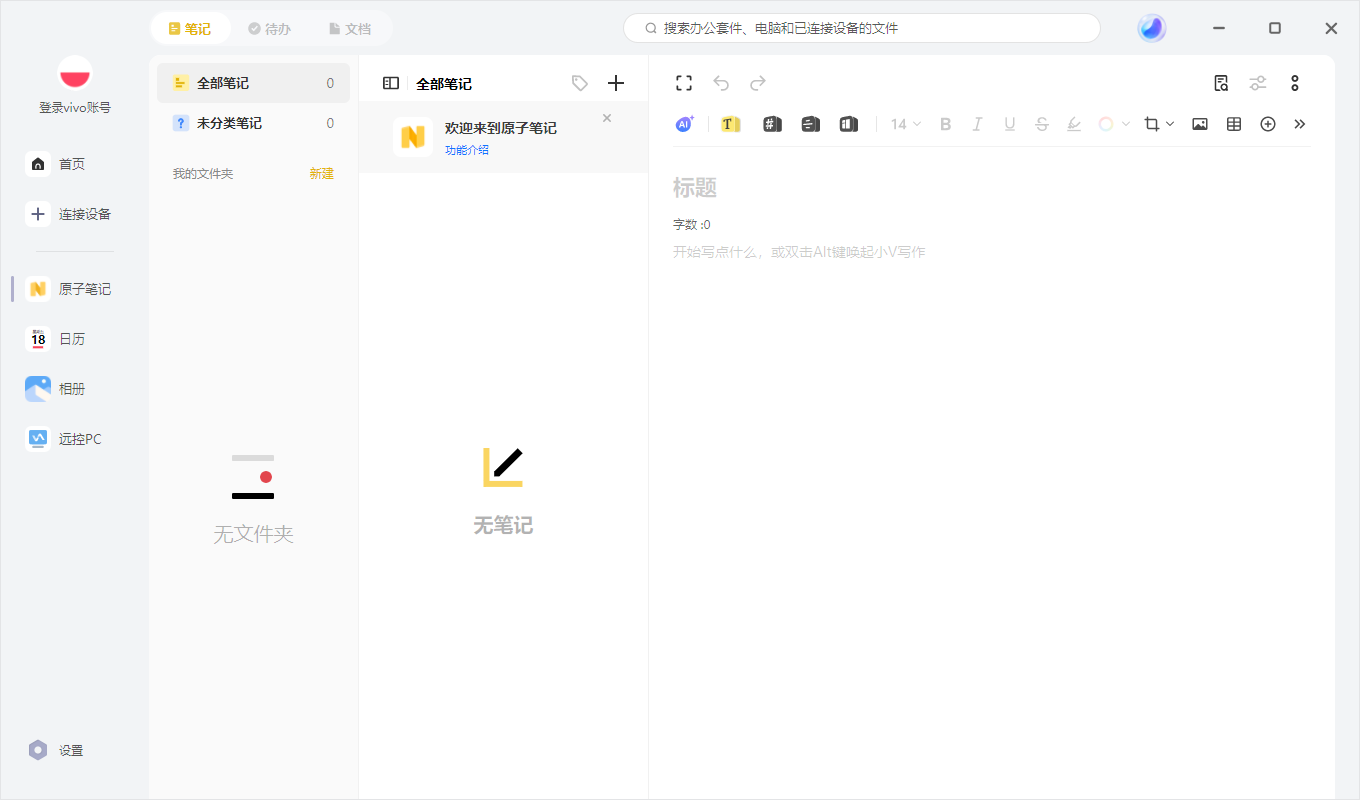The width and height of the screenshot is (1360, 800).
Task: Insert an image into the note
Action: [x=1200, y=124]
